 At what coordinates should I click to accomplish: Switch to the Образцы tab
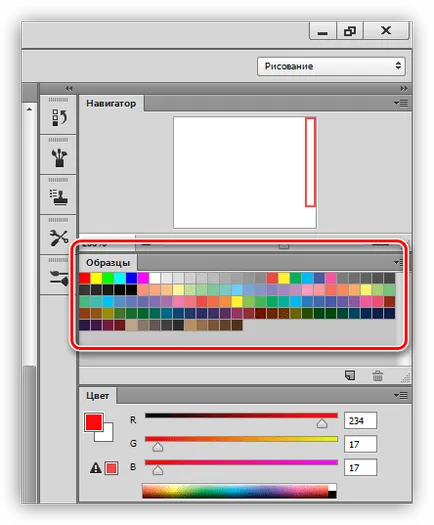(x=108, y=262)
